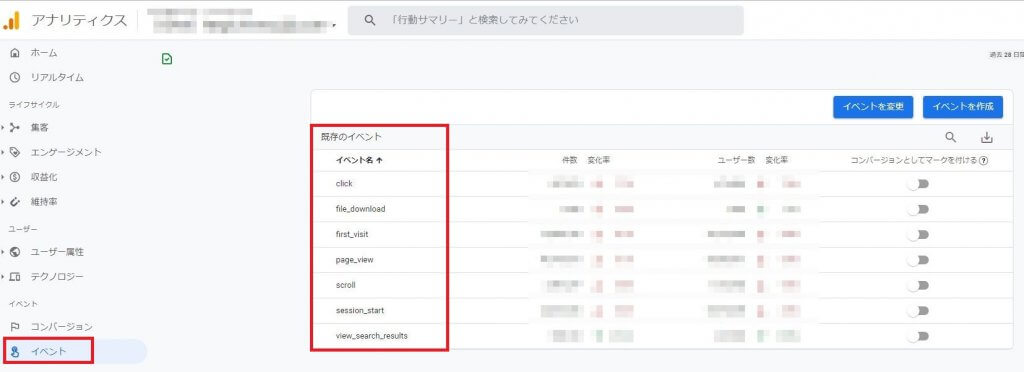Toggle conversion switch for scroll event
The height and width of the screenshot is (372, 1024).
(918, 285)
